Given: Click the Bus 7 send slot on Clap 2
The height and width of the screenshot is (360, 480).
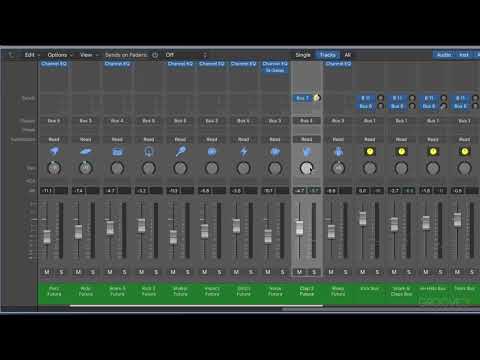Looking at the screenshot, I should [x=303, y=98].
